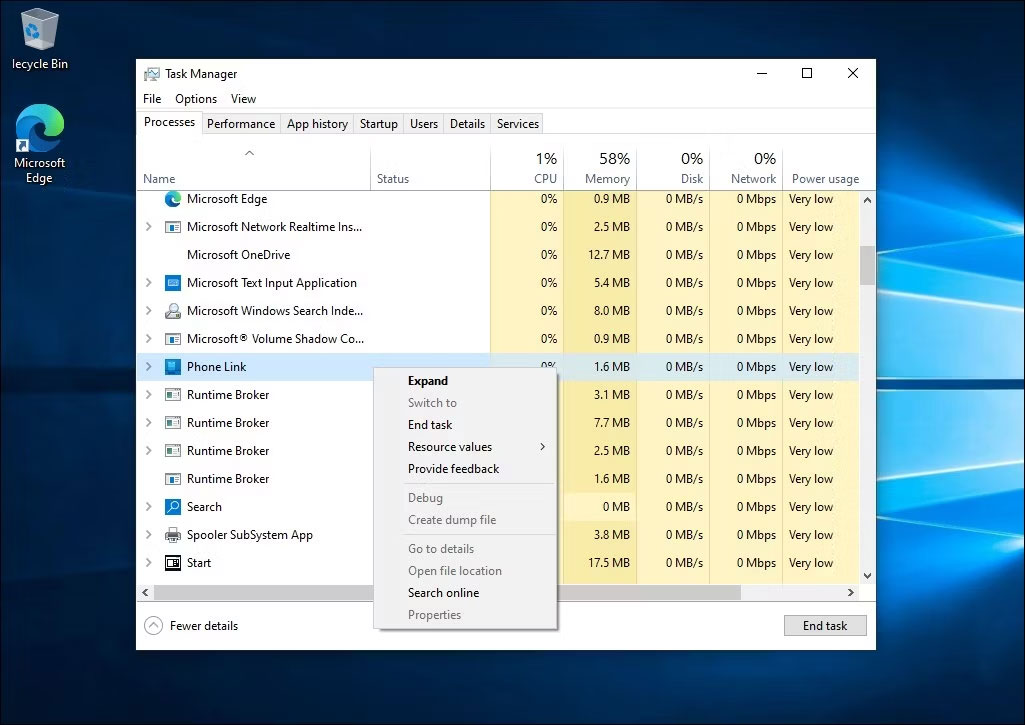Open the Resource values submenu arrow
Viewport: 1025px width, 725px height.
[545, 447]
